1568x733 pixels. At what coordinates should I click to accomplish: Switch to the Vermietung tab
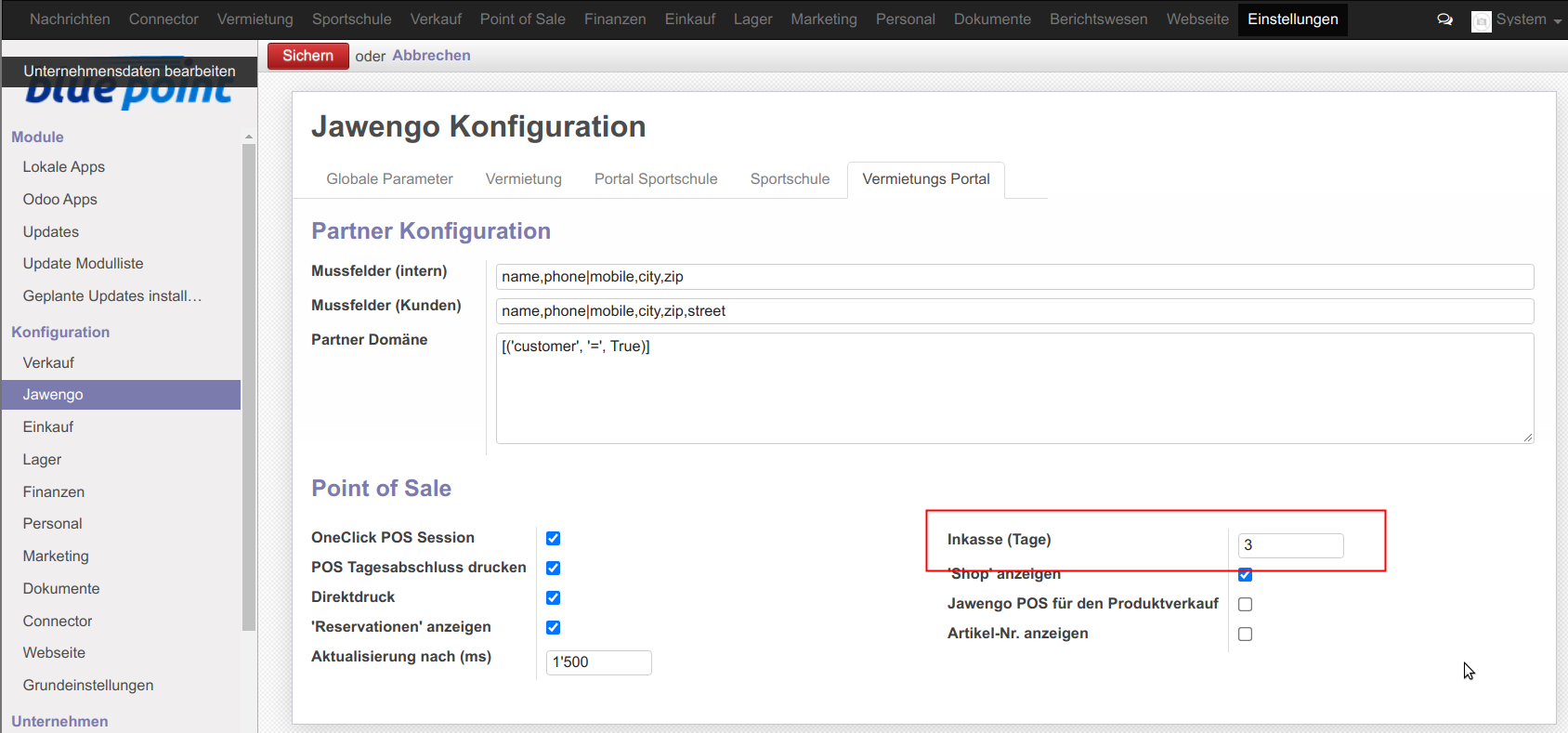(523, 179)
